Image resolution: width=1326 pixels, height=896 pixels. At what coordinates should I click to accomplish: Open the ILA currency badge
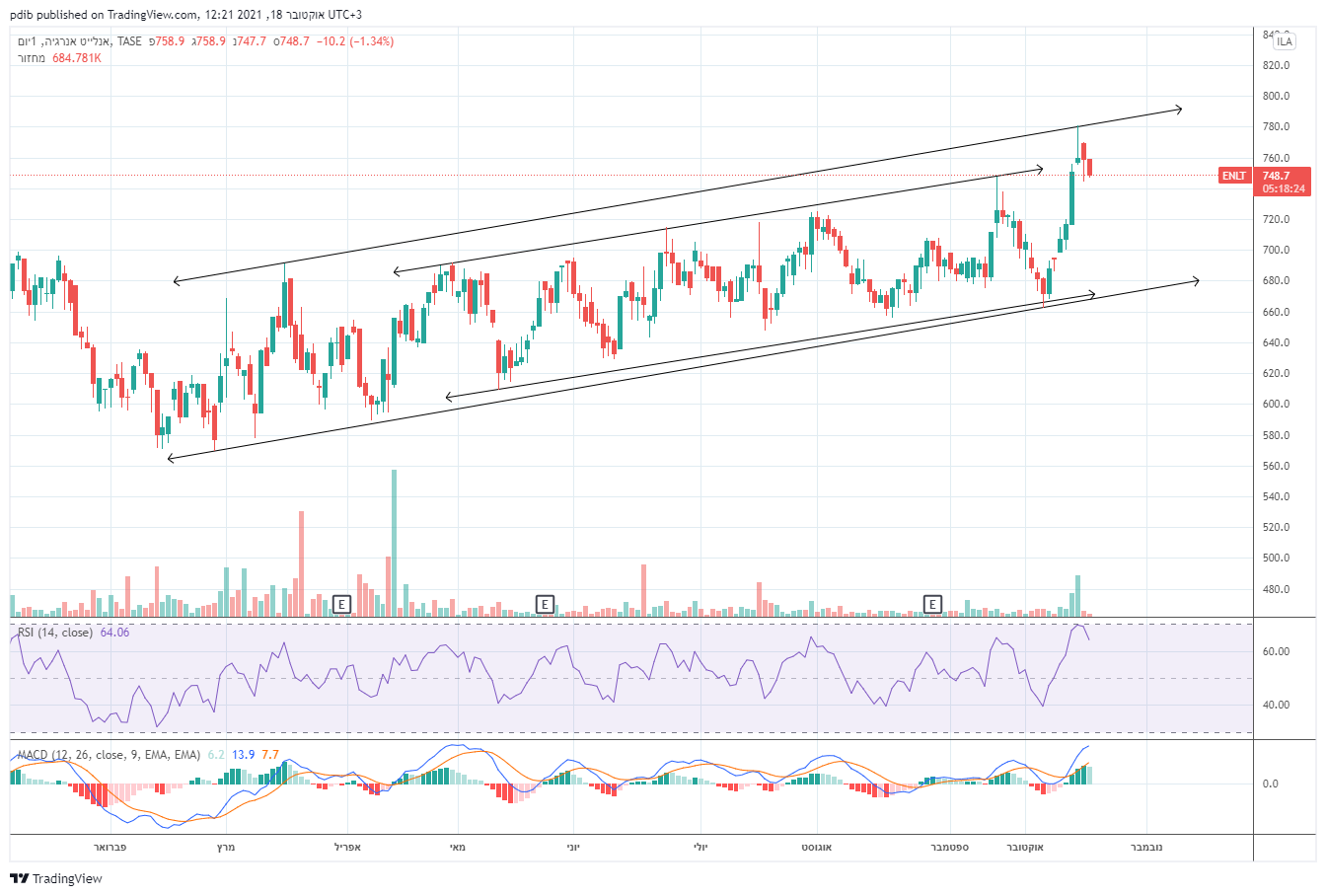(1284, 41)
